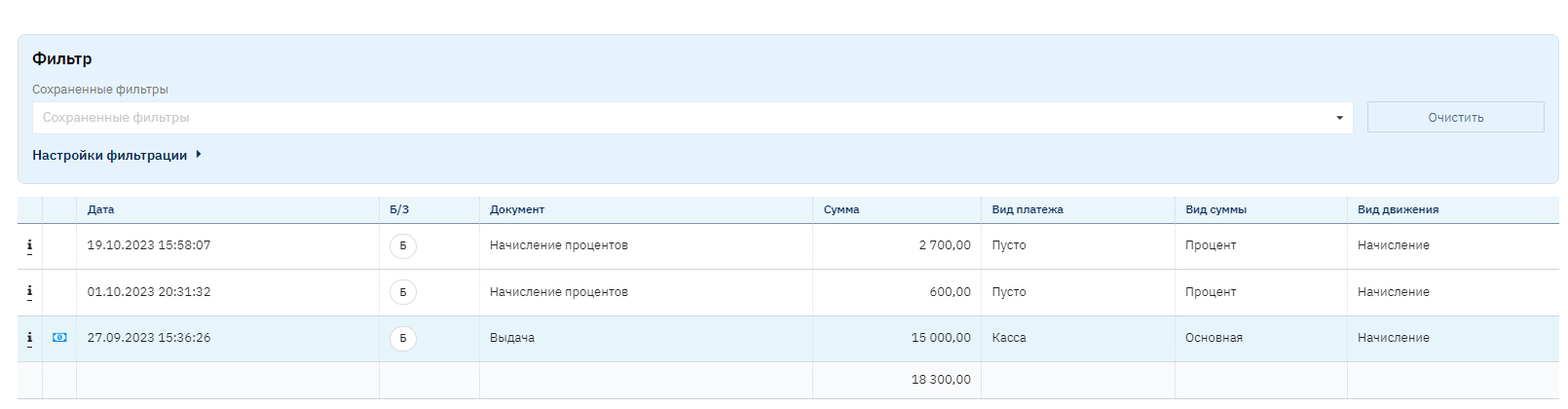Select Выдача document cell

512,338
